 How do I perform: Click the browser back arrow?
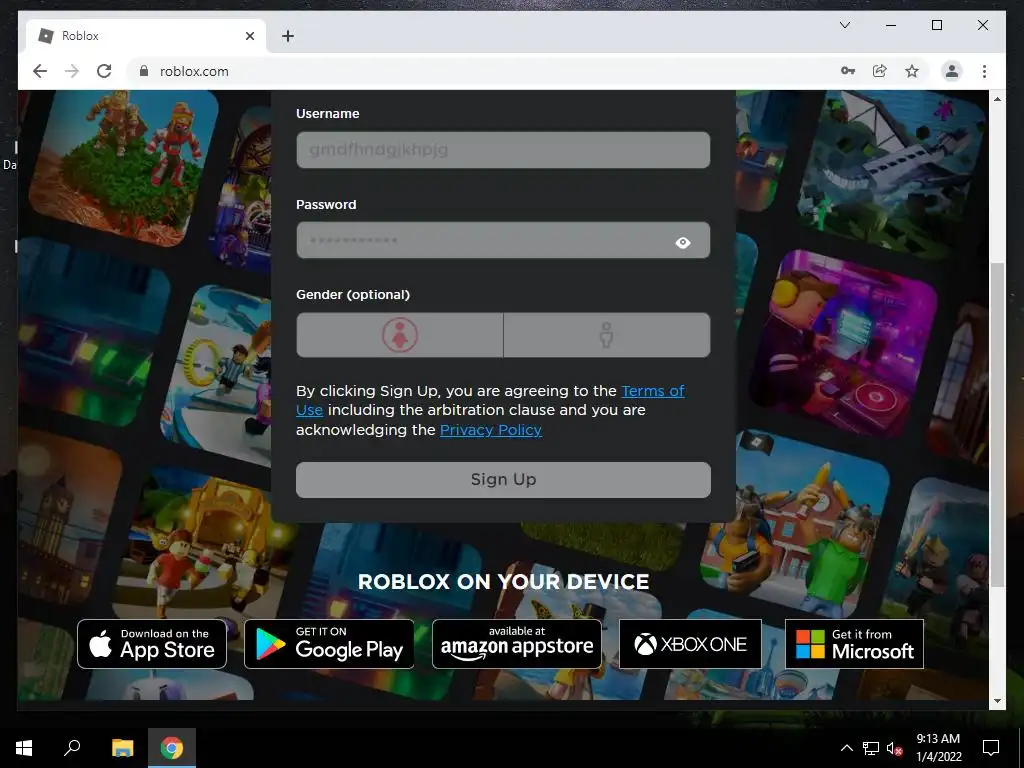coord(40,71)
